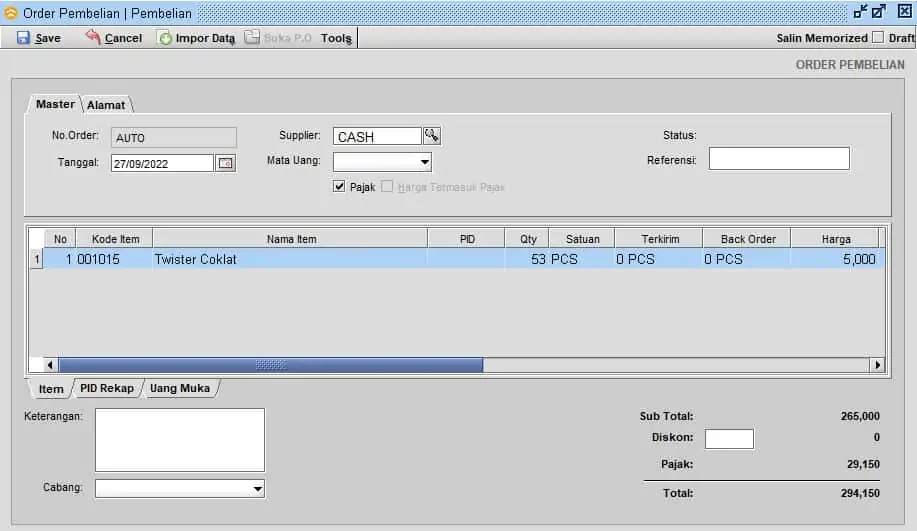917x531 pixels.
Task: Click the scrollbar right arrow
Action: (877, 365)
